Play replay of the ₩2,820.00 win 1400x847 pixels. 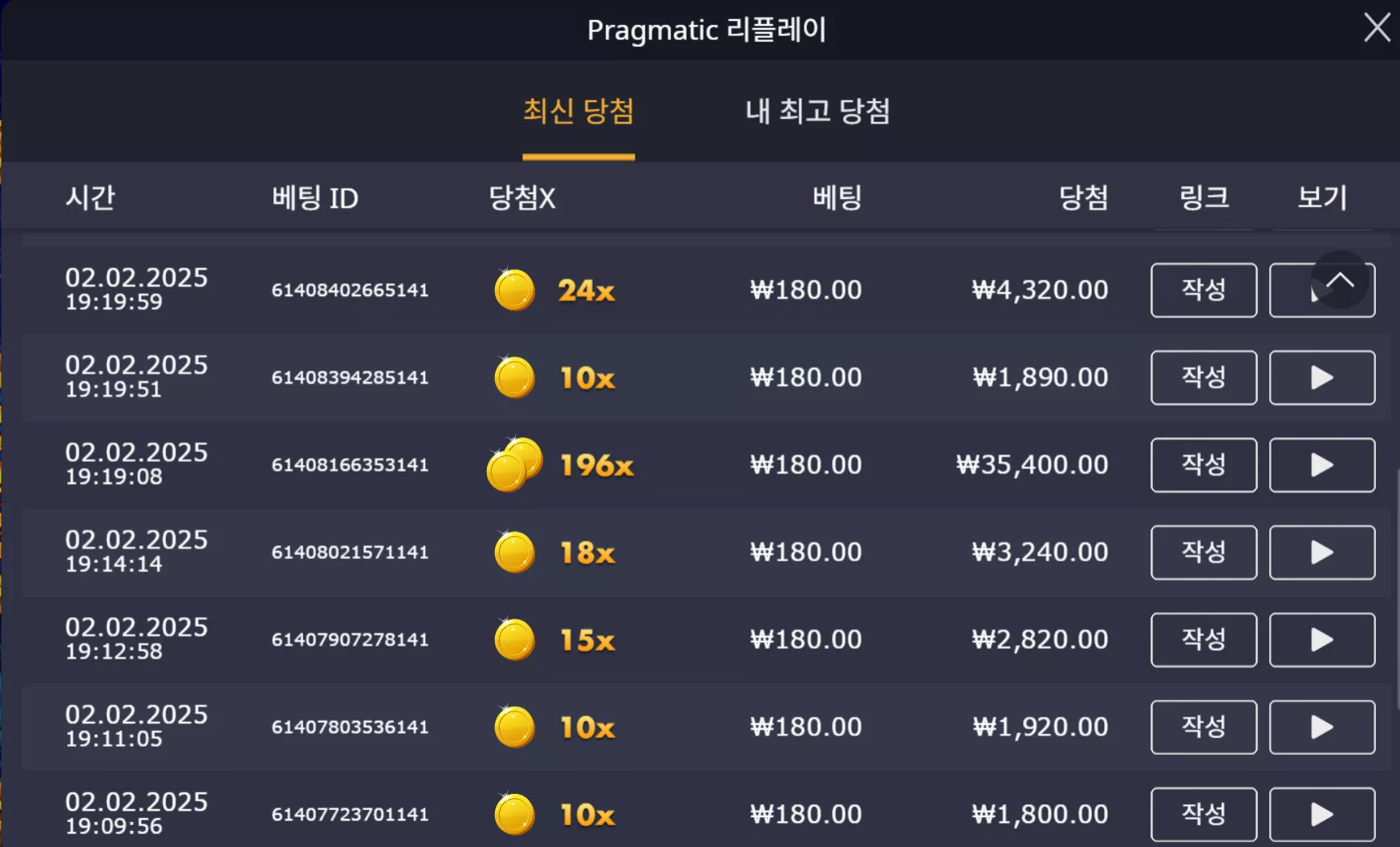click(x=1321, y=640)
